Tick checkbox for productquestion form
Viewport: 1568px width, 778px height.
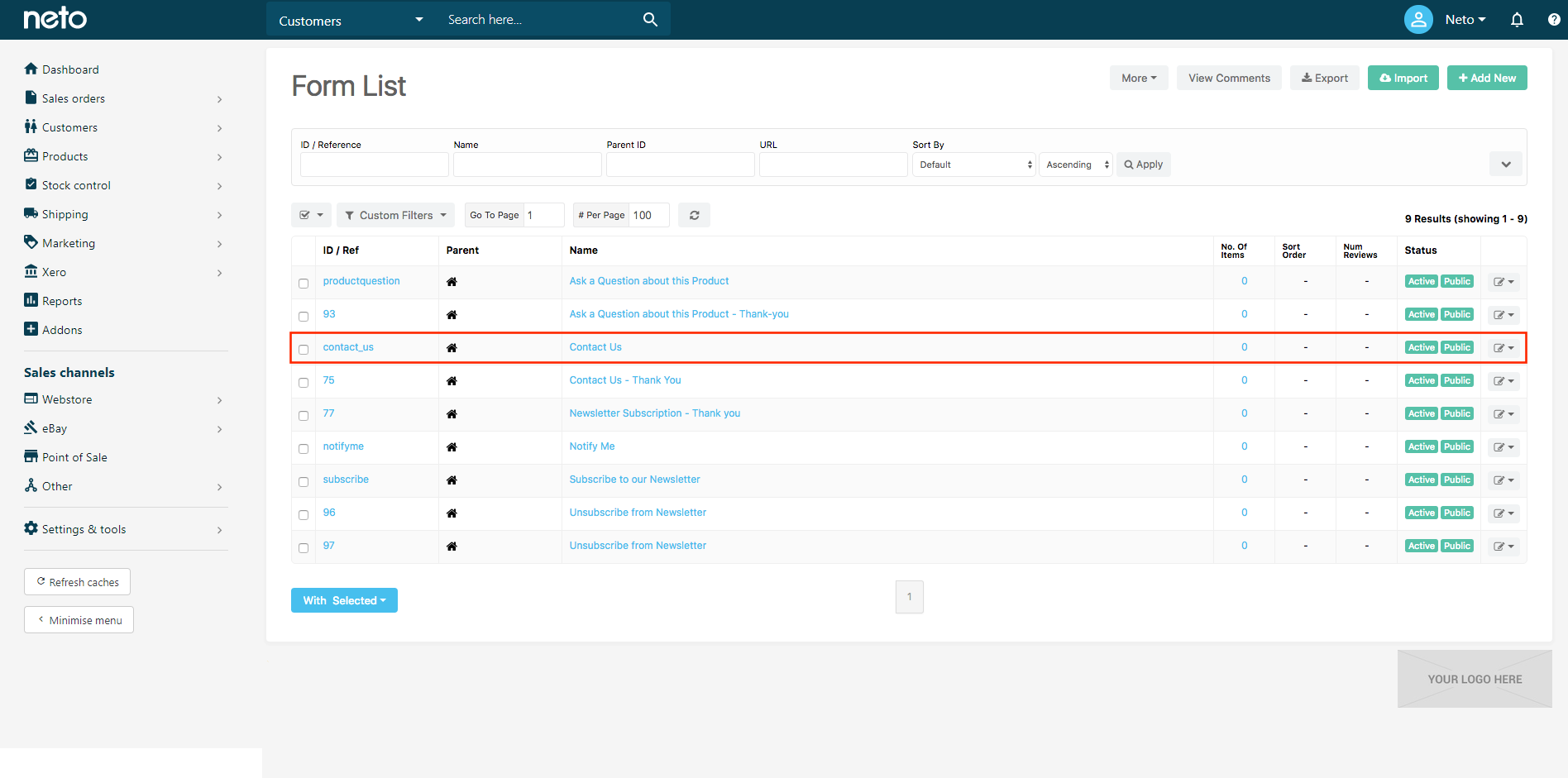pyautogui.click(x=304, y=284)
